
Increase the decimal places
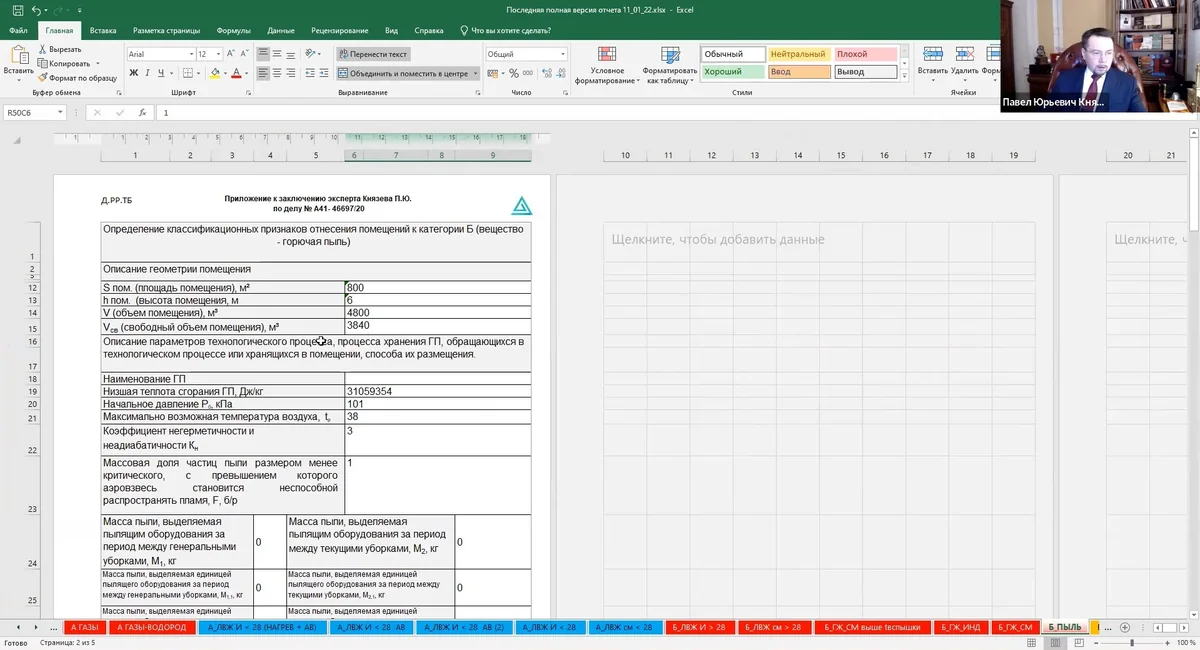pyautogui.click(x=546, y=73)
